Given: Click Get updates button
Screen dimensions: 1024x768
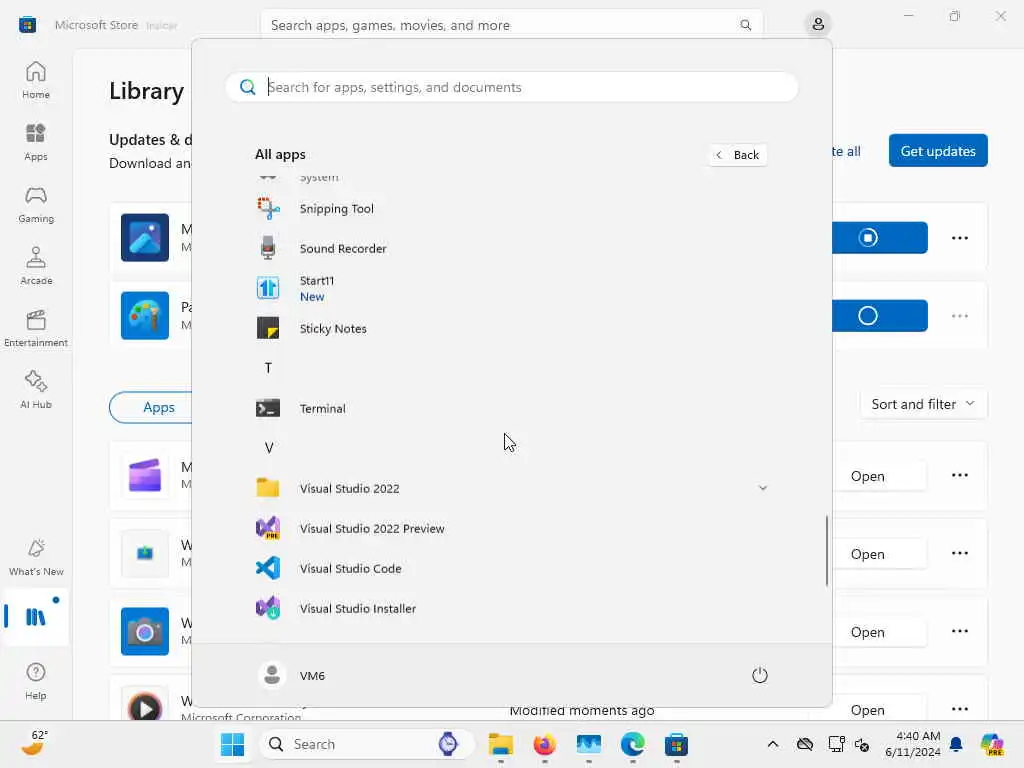Looking at the screenshot, I should [x=938, y=151].
